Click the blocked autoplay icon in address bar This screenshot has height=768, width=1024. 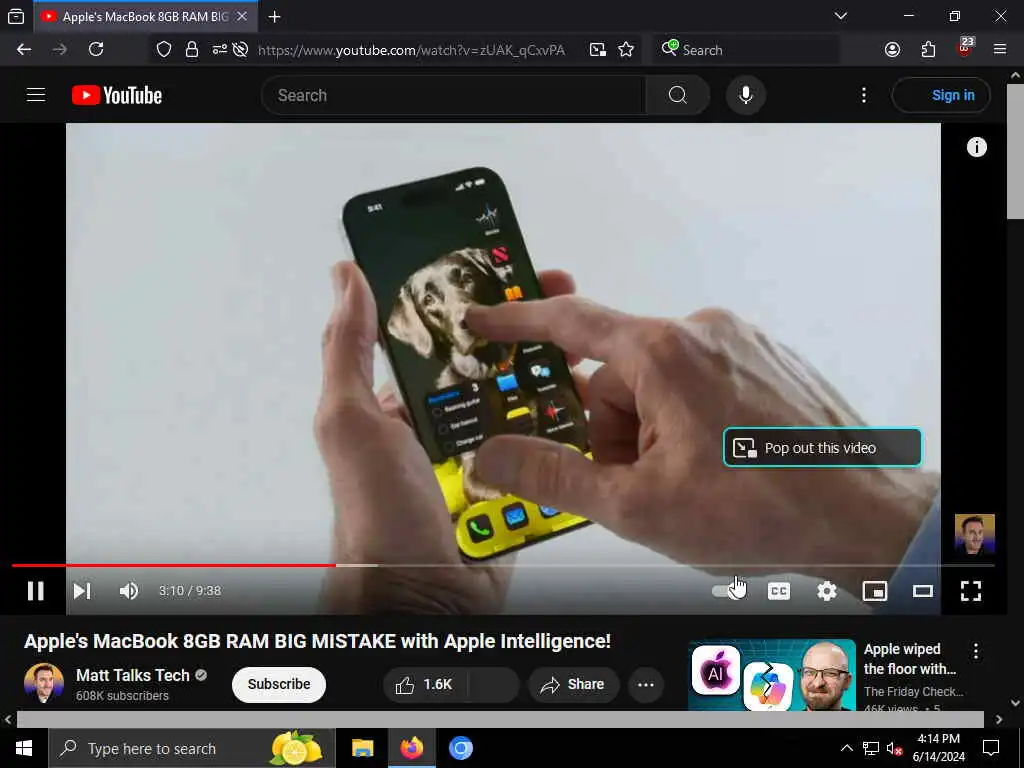[x=240, y=50]
